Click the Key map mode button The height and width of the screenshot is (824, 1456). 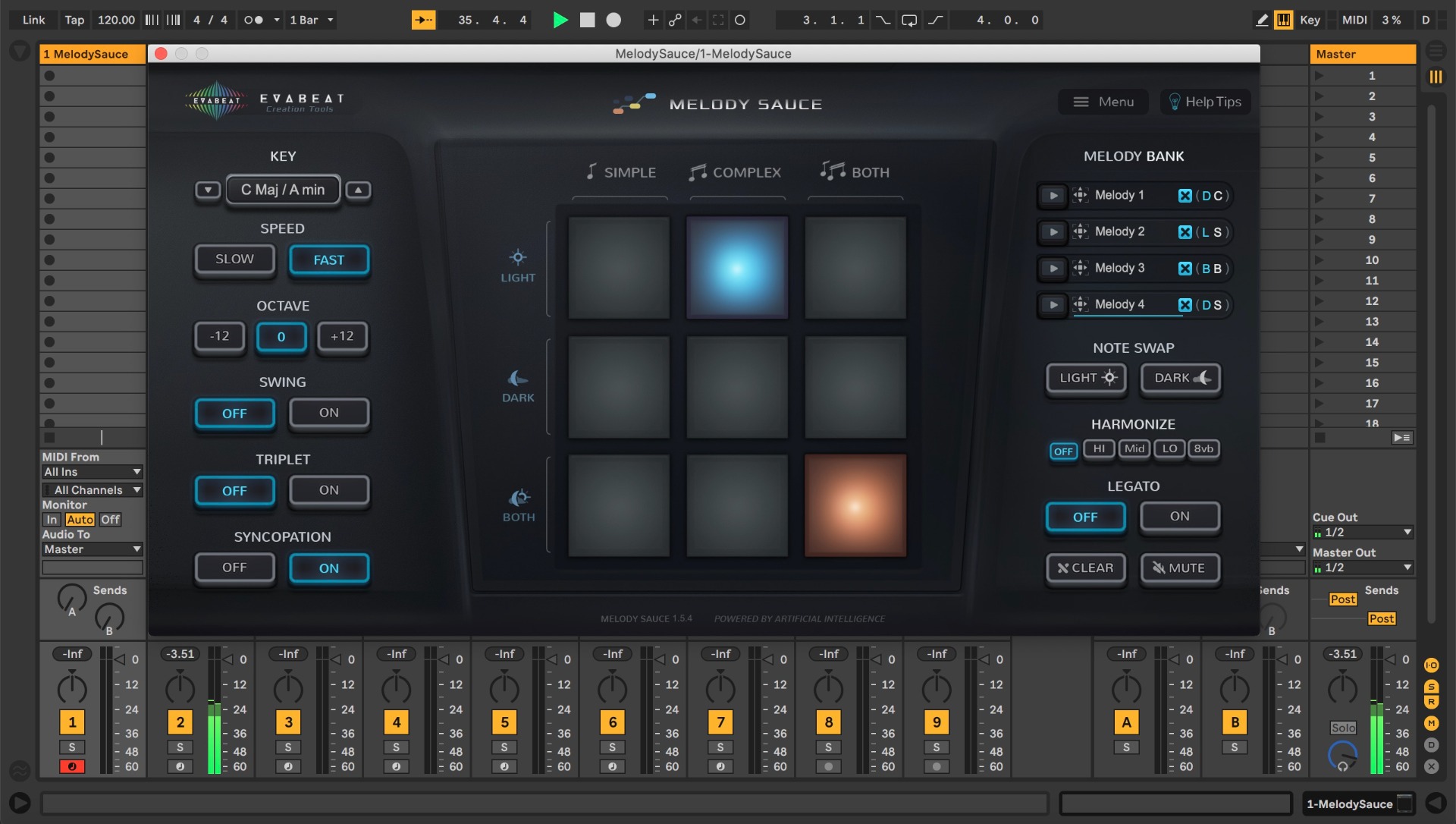pyautogui.click(x=1310, y=20)
